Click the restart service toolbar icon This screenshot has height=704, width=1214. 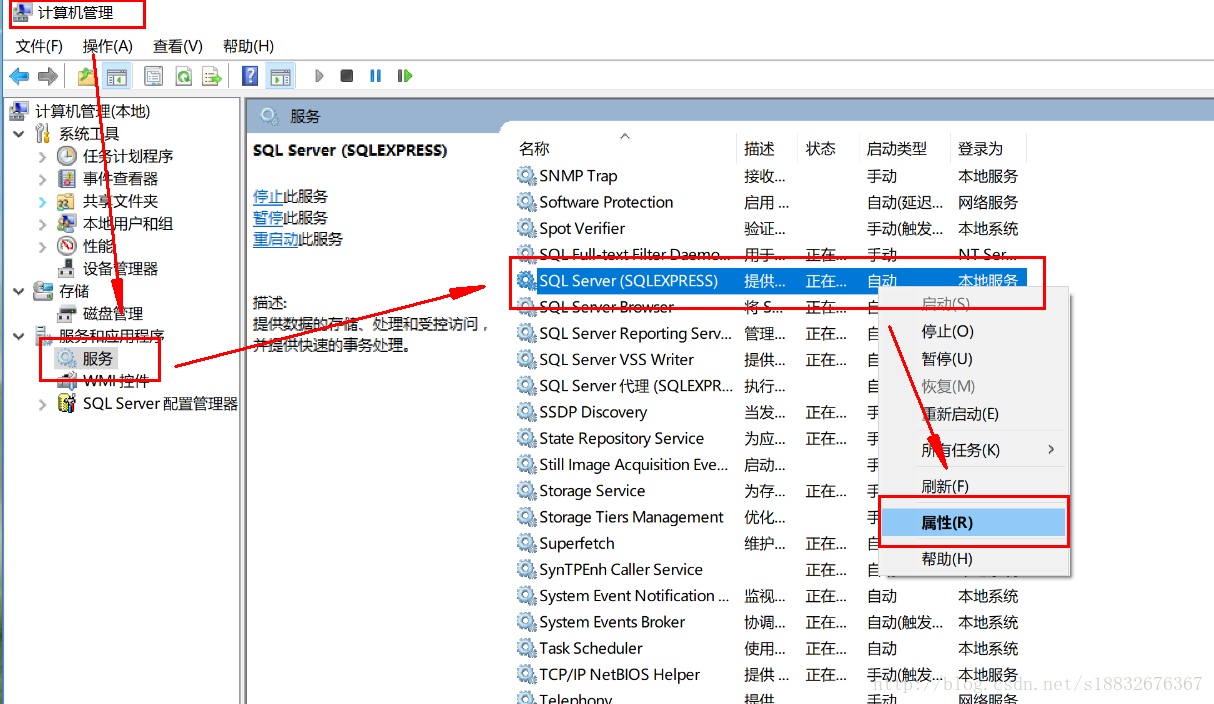coord(405,76)
